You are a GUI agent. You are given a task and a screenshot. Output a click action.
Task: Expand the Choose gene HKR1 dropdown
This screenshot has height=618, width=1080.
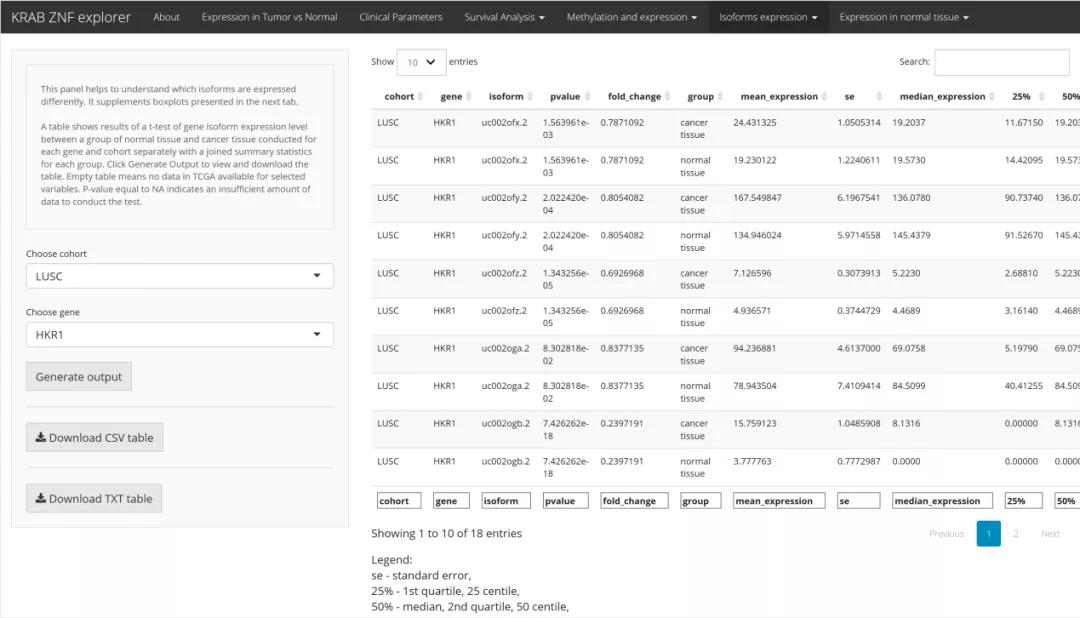(180, 335)
